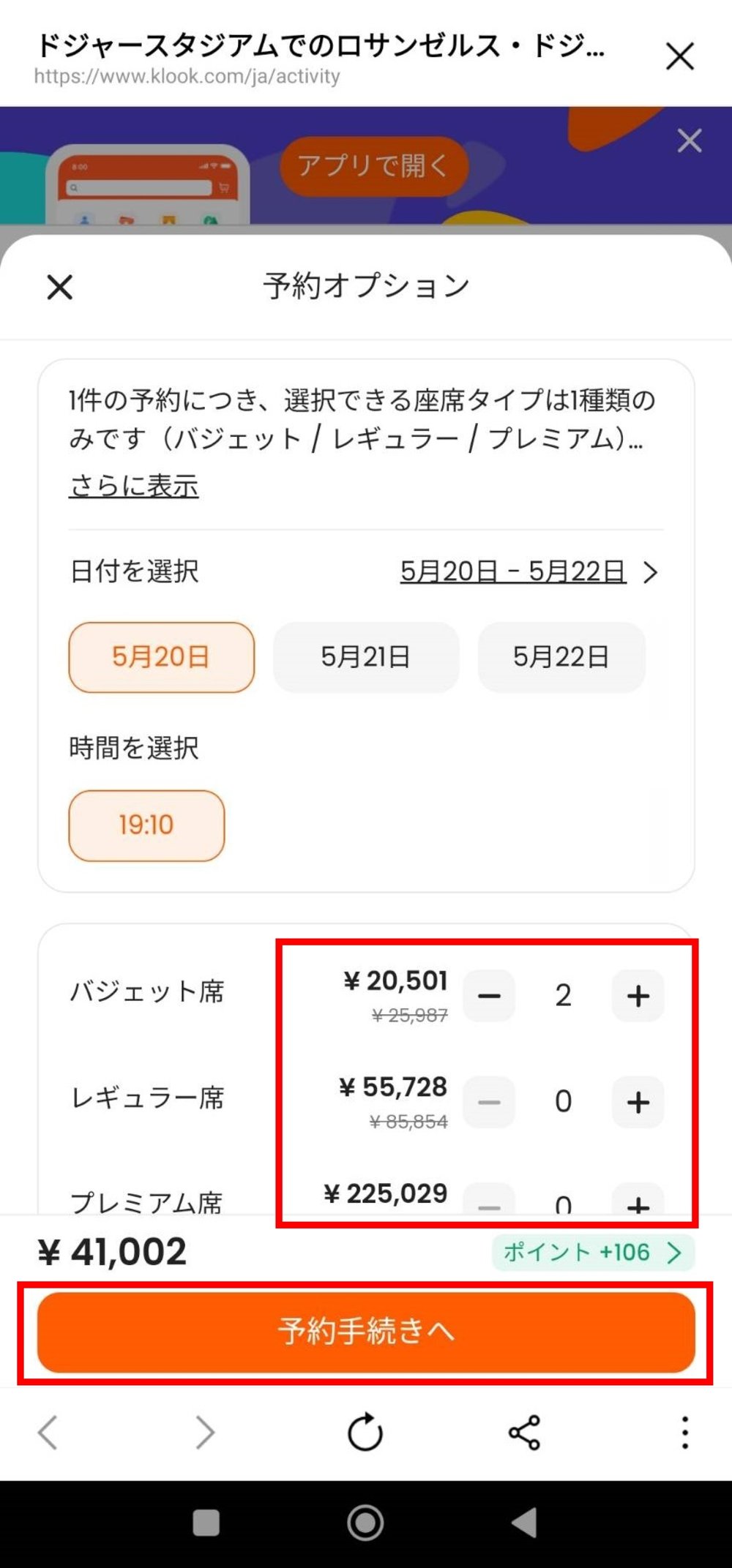Increase バジェット席 quantity with plus

coord(638,994)
